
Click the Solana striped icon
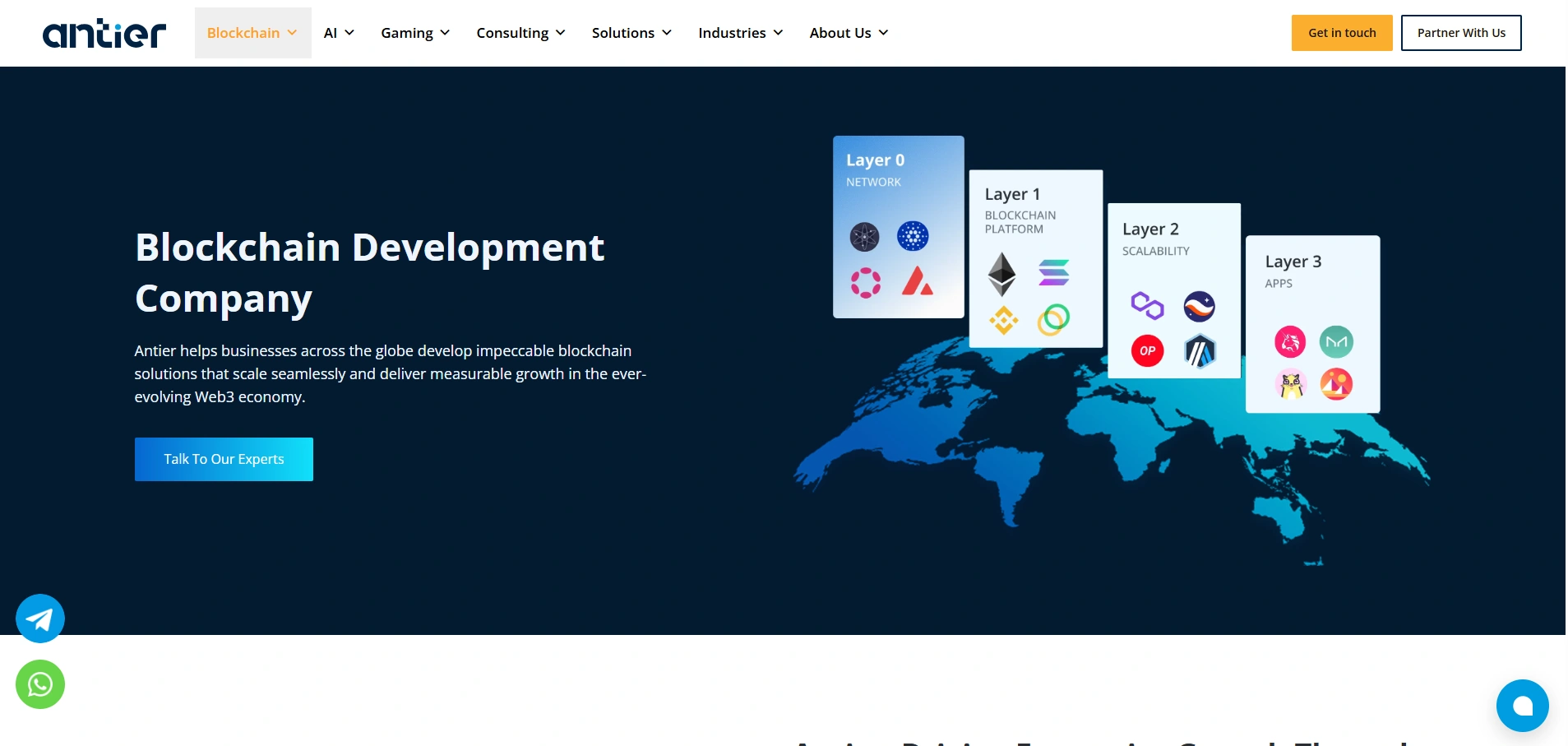(x=1053, y=272)
